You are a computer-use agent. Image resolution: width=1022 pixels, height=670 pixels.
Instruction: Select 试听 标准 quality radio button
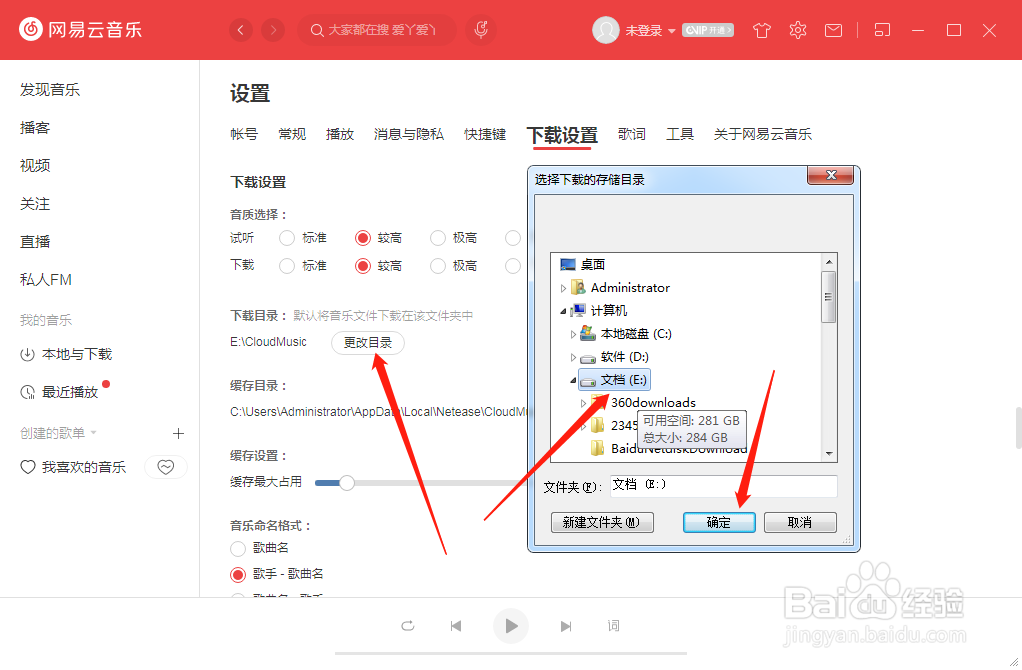(287, 239)
